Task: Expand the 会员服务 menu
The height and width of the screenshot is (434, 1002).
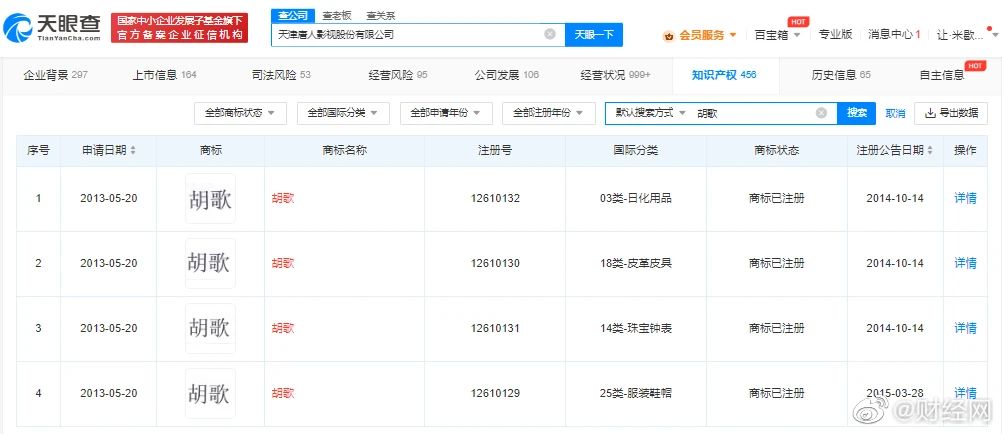Action: 707,35
